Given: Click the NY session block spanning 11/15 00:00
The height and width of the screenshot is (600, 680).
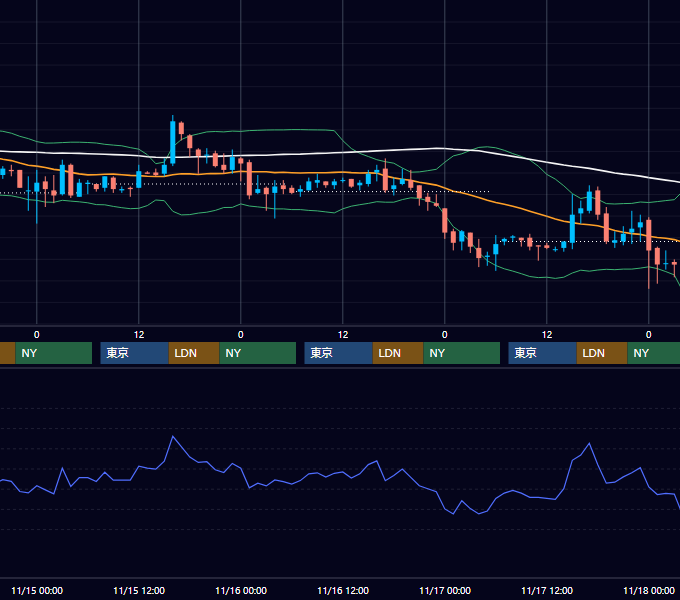Looking at the screenshot, I should 54,353.
